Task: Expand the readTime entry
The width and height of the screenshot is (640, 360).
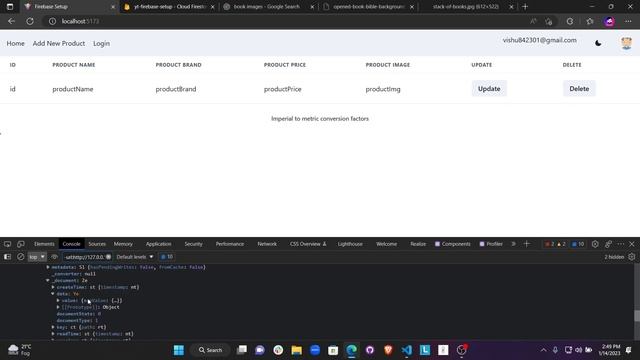Action: [x=53, y=334]
